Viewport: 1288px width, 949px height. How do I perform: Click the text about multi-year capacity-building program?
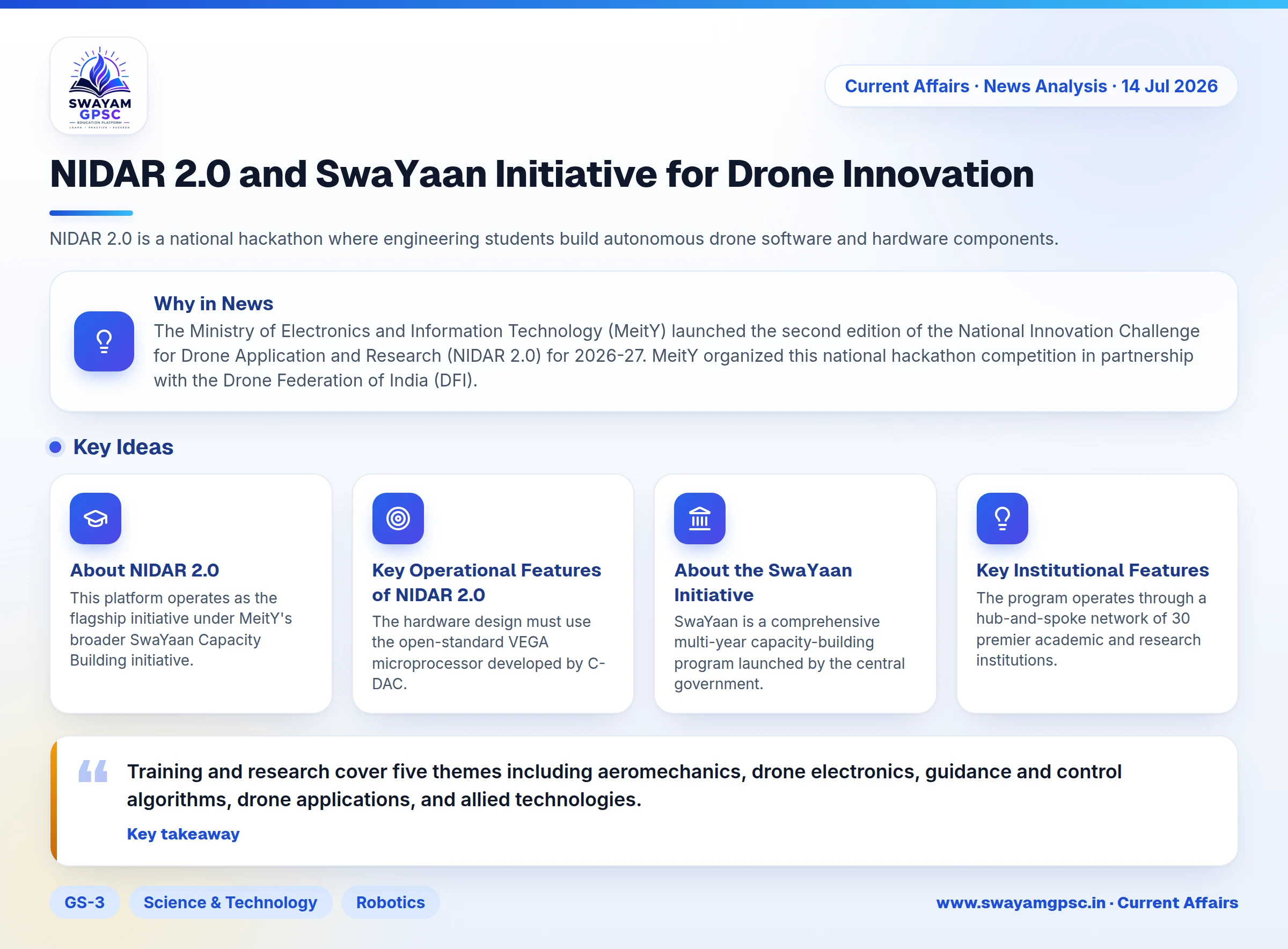tap(789, 653)
